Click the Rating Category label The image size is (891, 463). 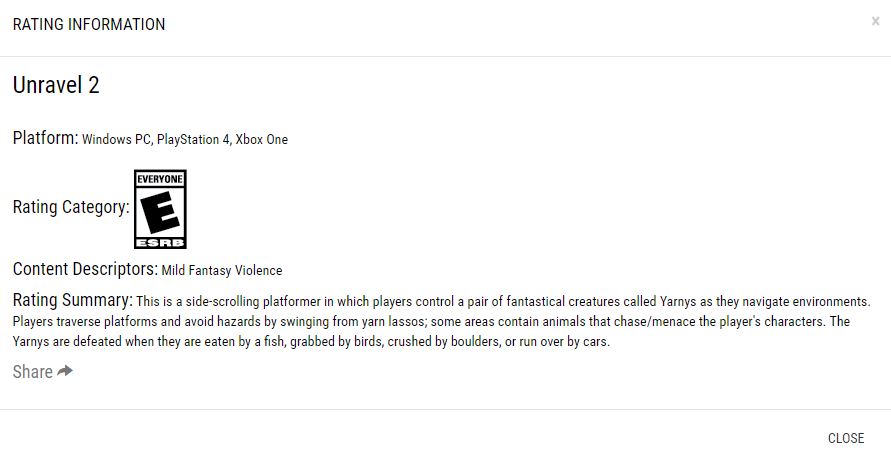point(71,207)
